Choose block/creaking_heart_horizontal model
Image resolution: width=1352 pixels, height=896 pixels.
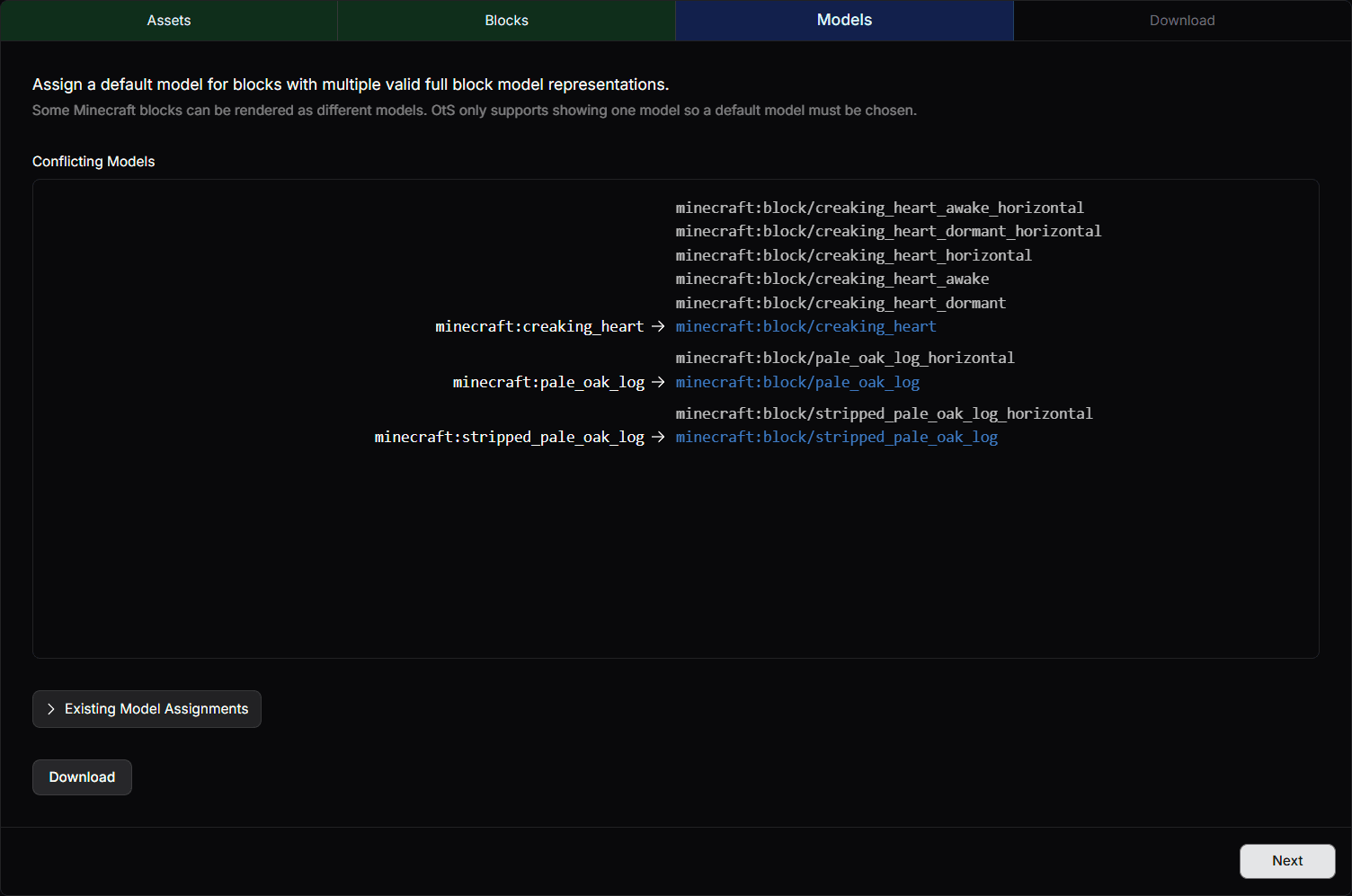[854, 255]
